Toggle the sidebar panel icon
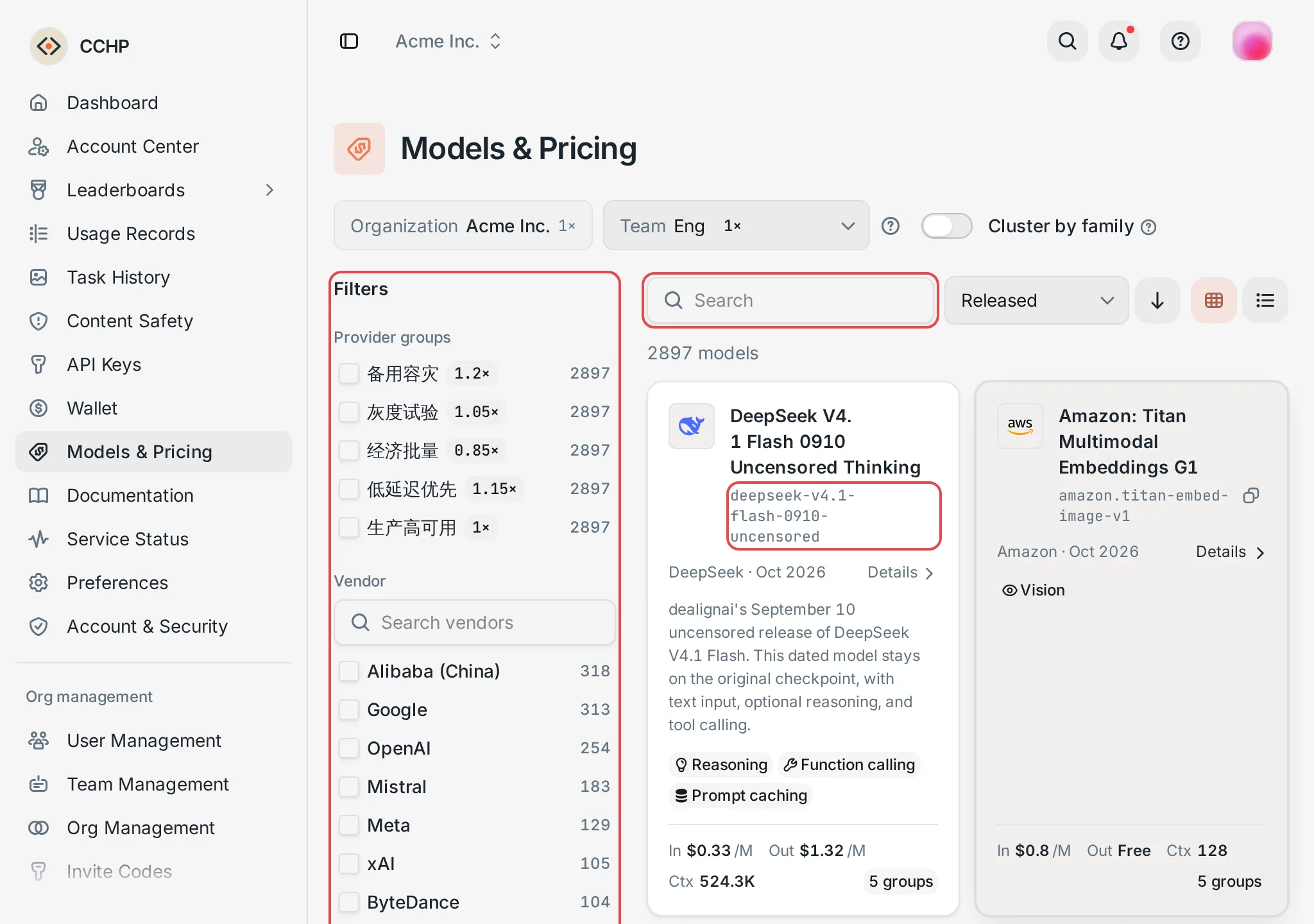 (349, 41)
